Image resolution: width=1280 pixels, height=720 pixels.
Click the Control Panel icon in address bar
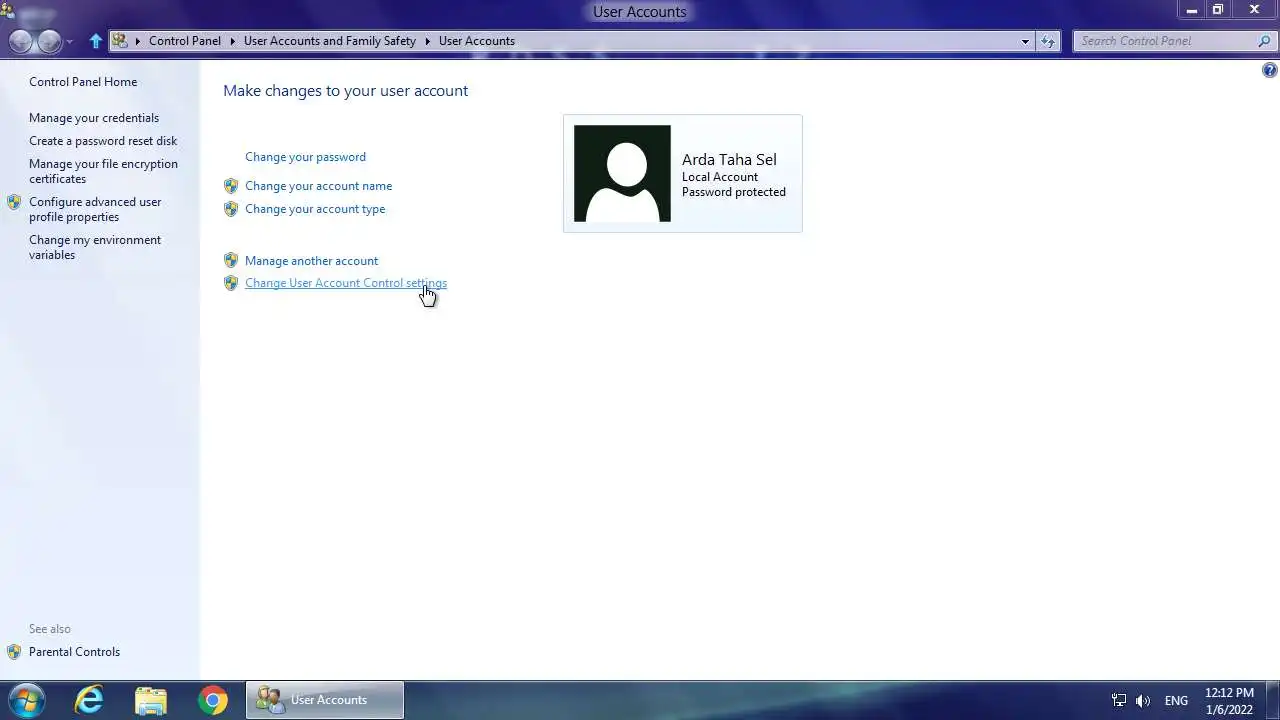click(x=120, y=41)
